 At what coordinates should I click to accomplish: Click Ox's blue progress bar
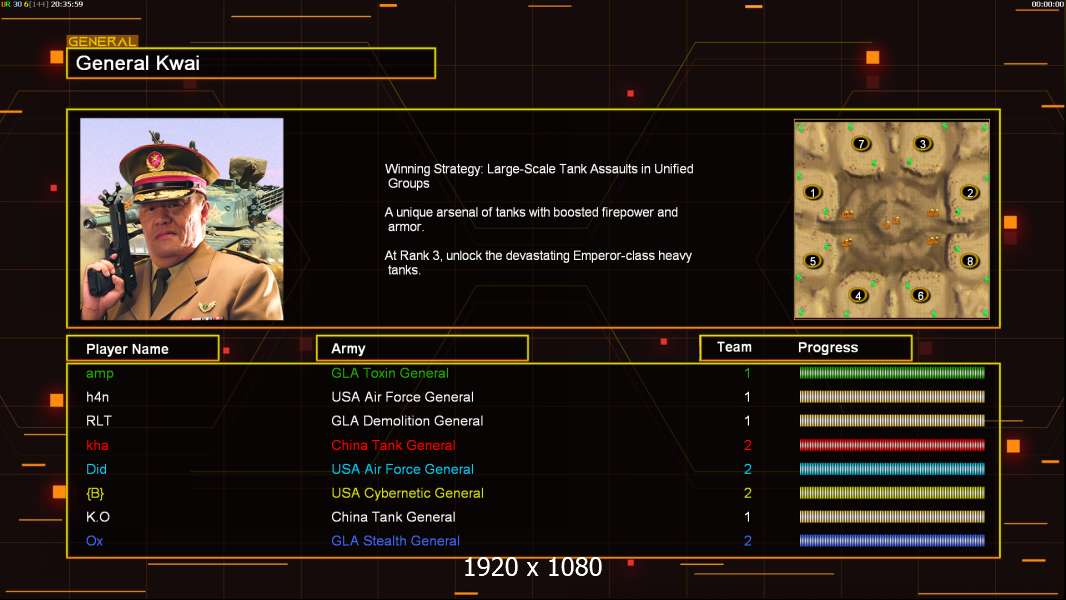[x=892, y=541]
